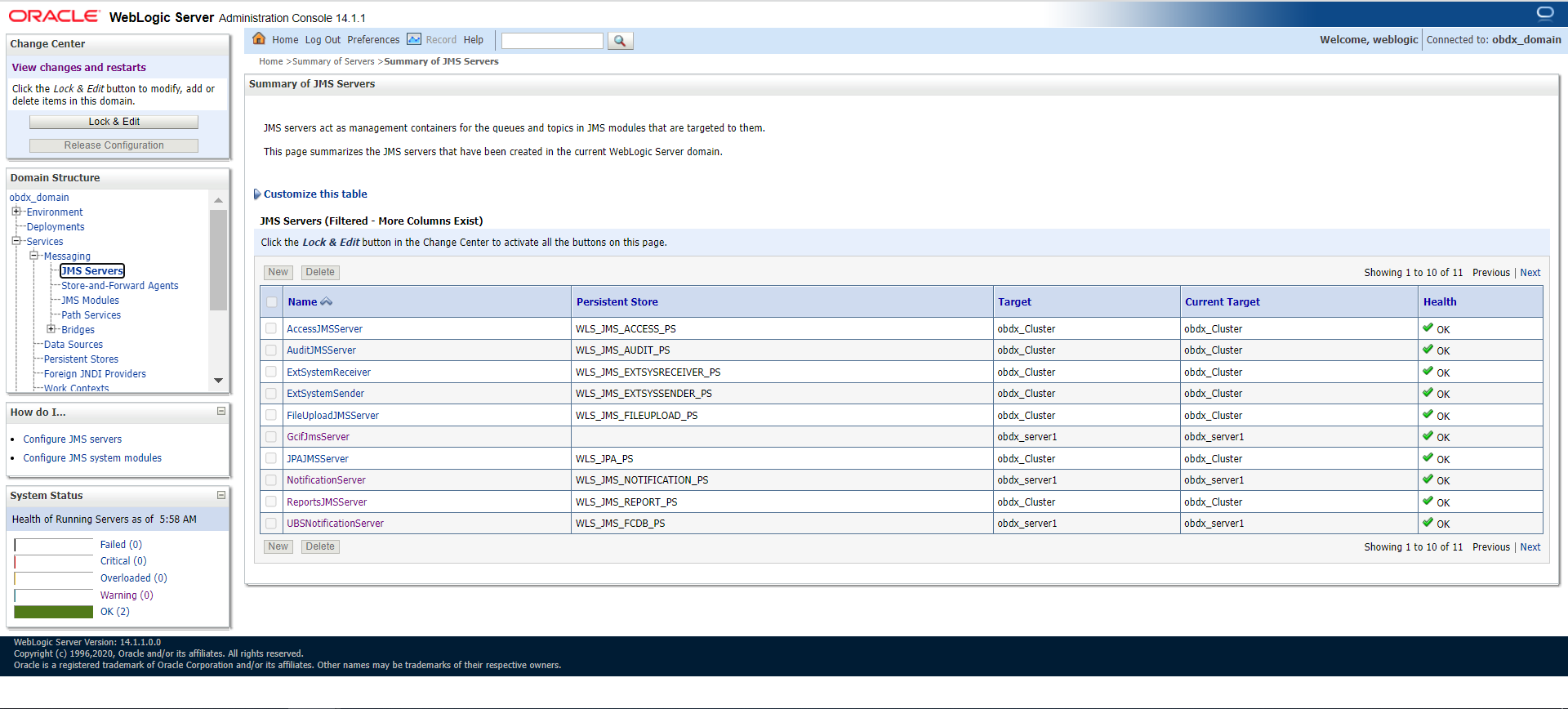Open obdx_domain root tree node

click(x=39, y=198)
